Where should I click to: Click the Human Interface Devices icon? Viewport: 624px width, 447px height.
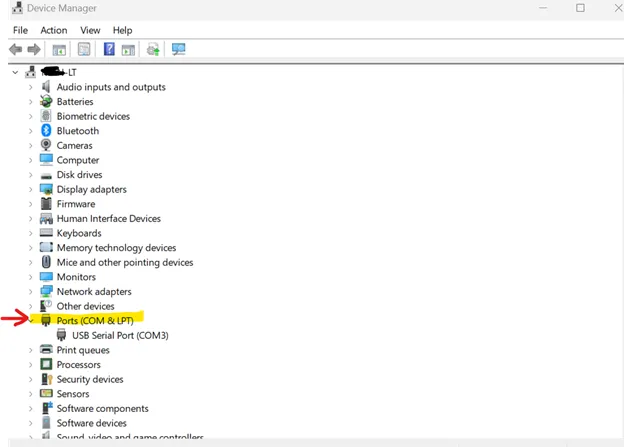coord(46,219)
